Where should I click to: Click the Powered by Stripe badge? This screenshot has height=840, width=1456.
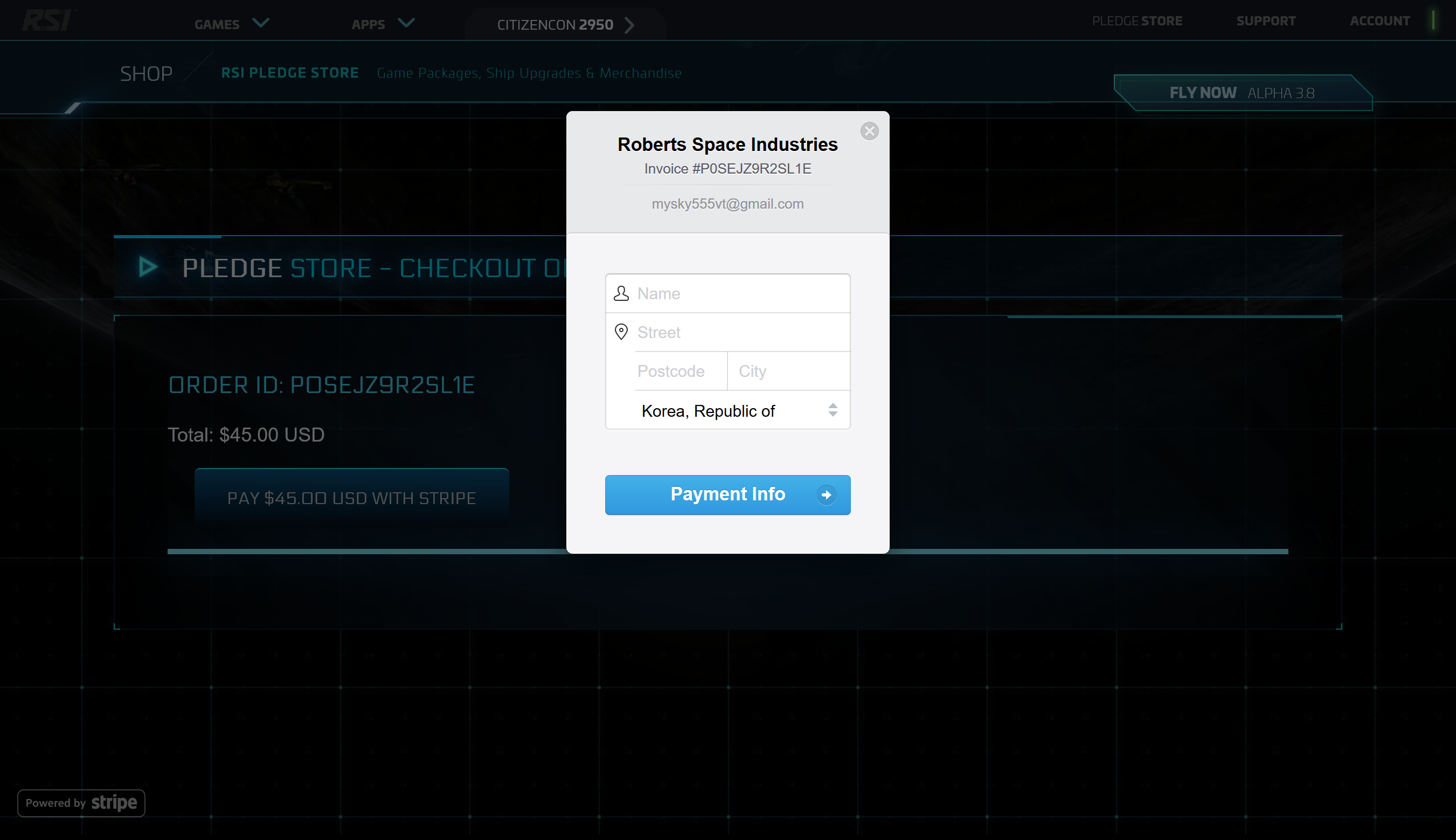click(x=81, y=802)
